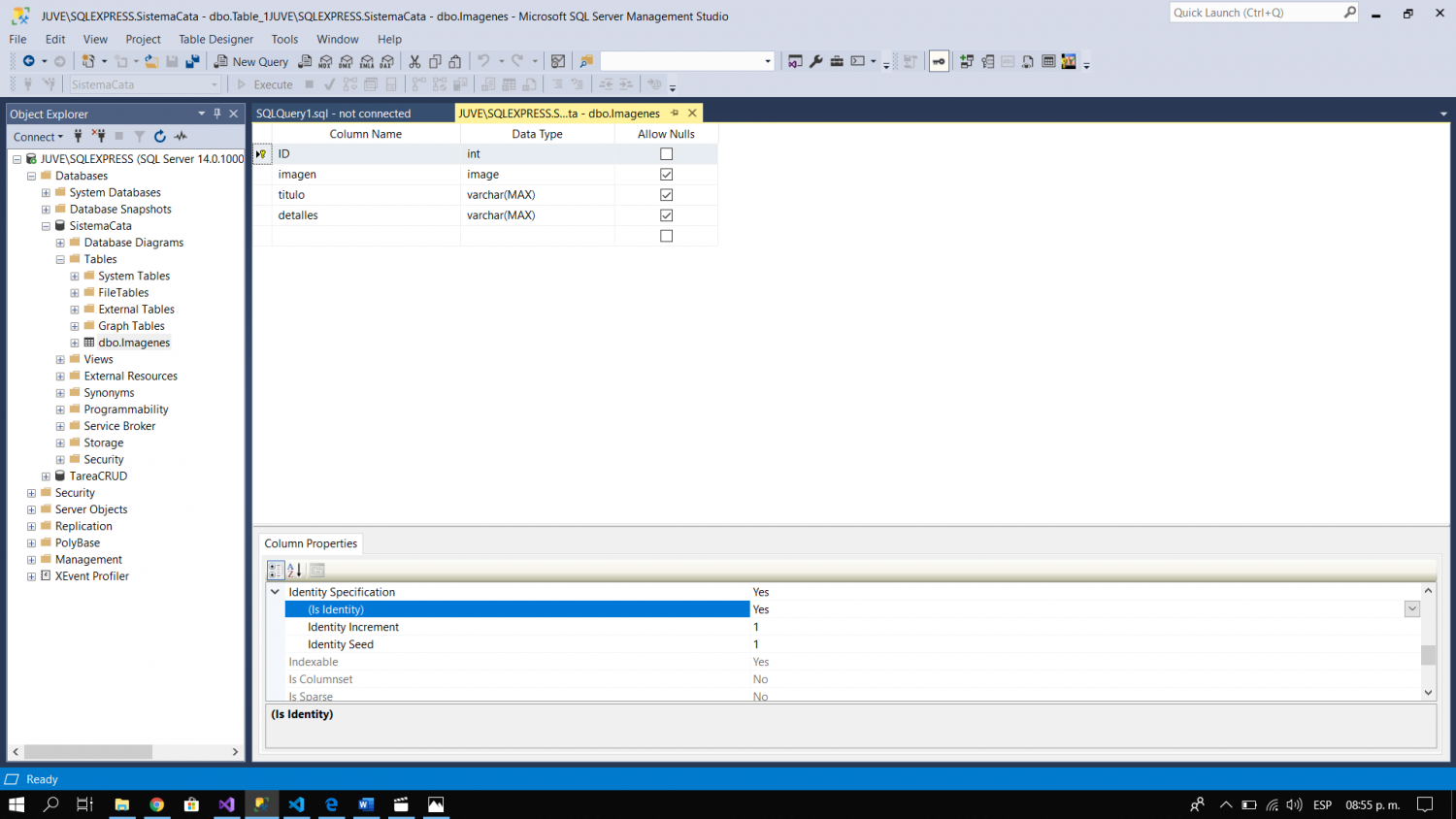Expand the Views folder node
The image size is (1456, 819).
[60, 360]
